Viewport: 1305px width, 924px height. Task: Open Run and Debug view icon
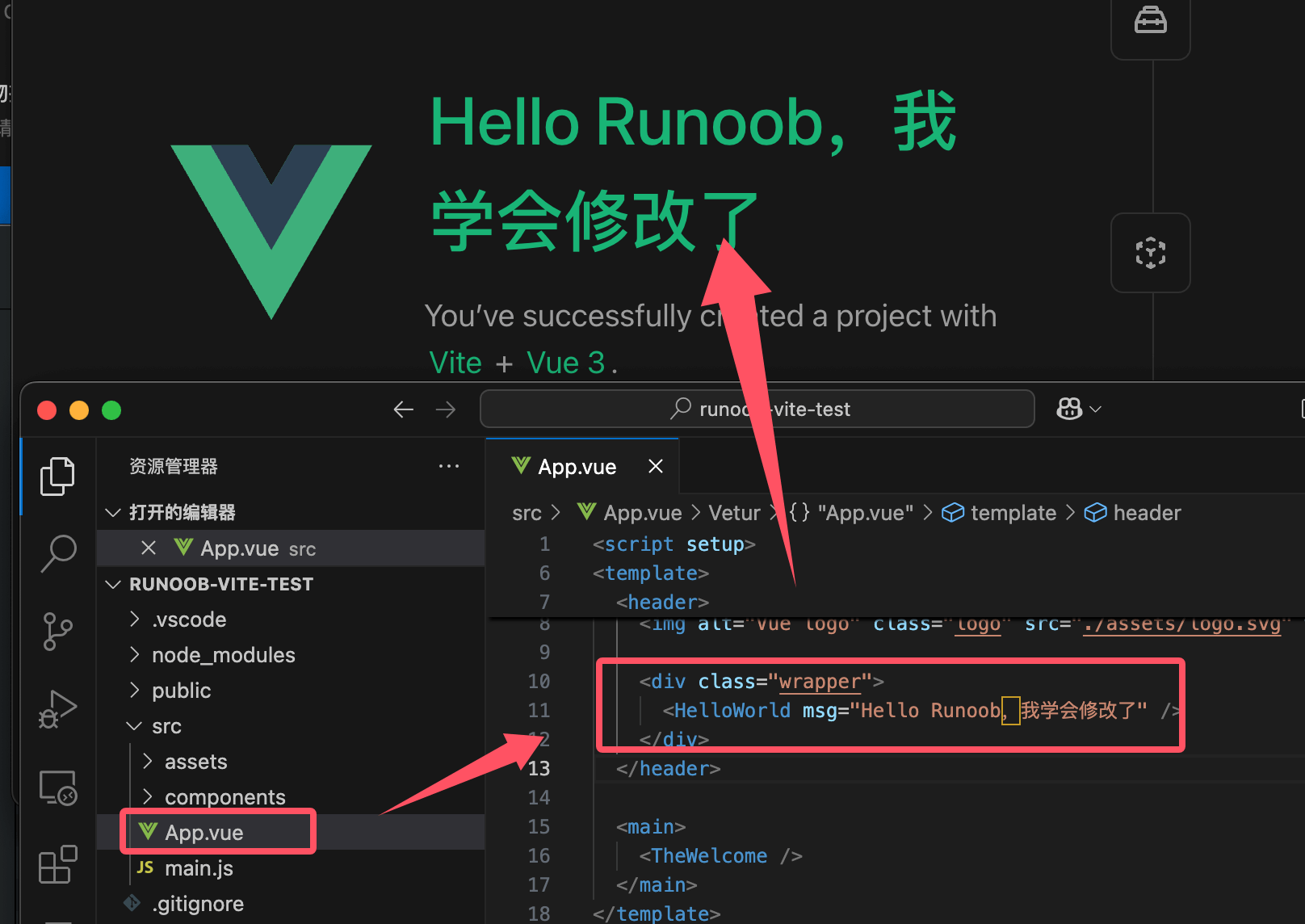(x=58, y=709)
